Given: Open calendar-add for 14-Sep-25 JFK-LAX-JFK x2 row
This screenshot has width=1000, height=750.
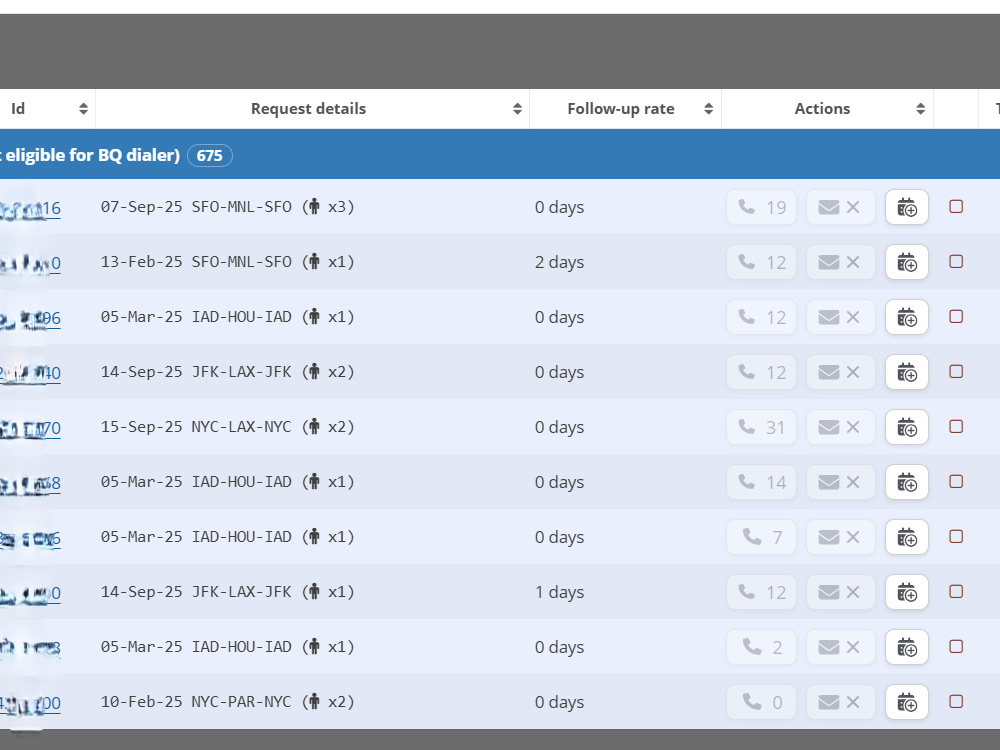Looking at the screenshot, I should [x=907, y=372].
